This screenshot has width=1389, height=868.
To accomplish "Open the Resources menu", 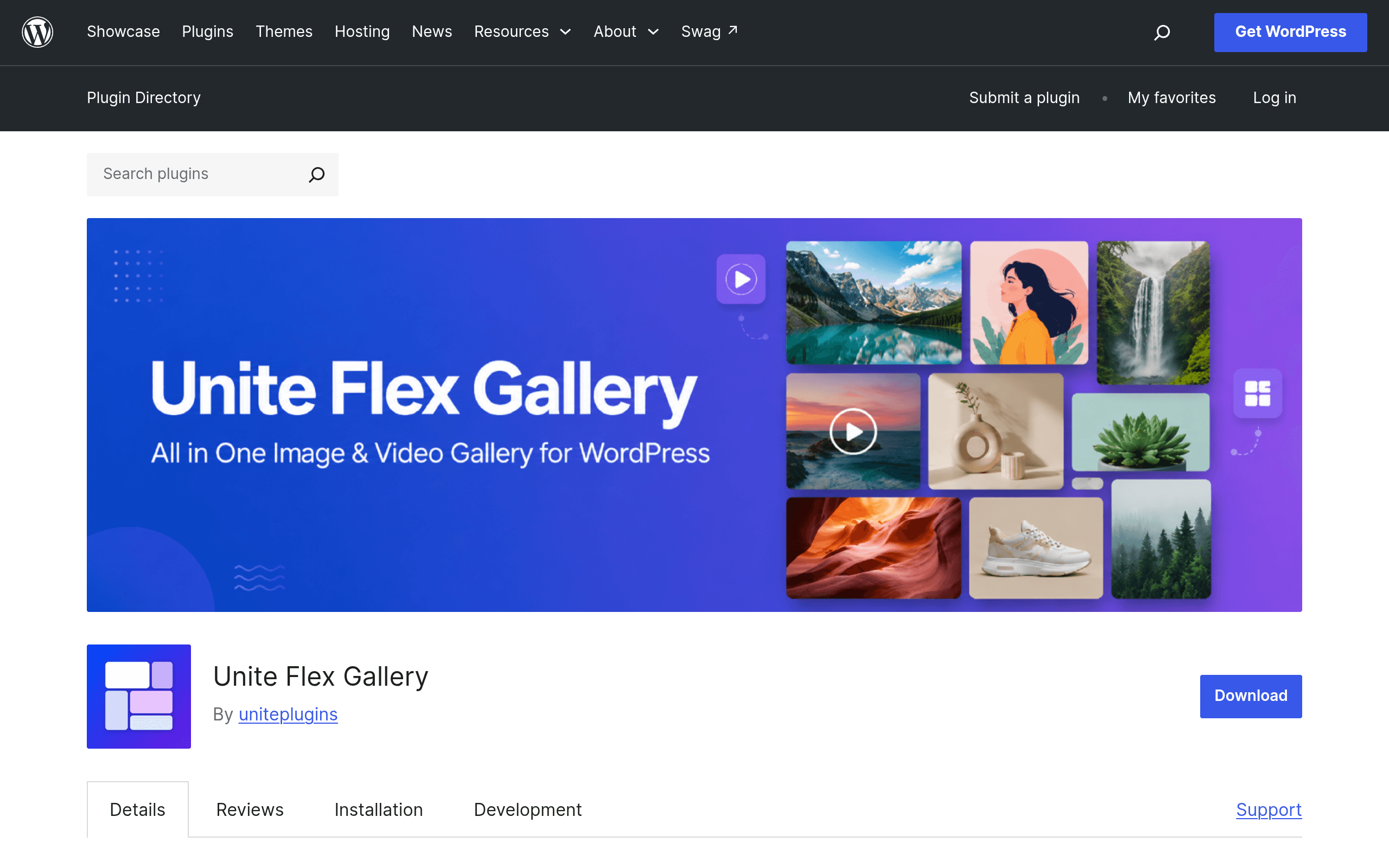I will pos(512,31).
